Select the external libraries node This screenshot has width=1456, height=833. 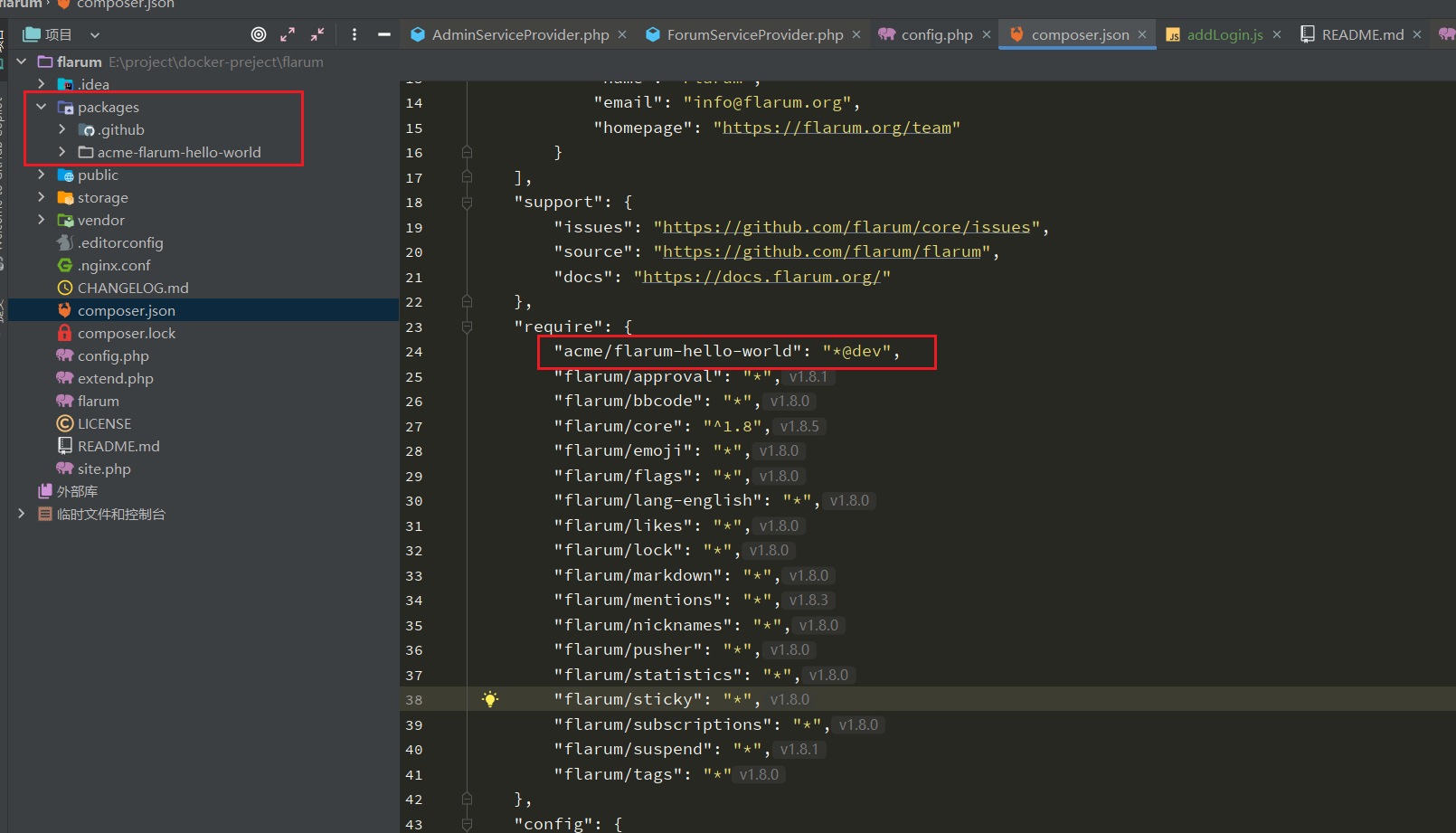click(x=77, y=491)
